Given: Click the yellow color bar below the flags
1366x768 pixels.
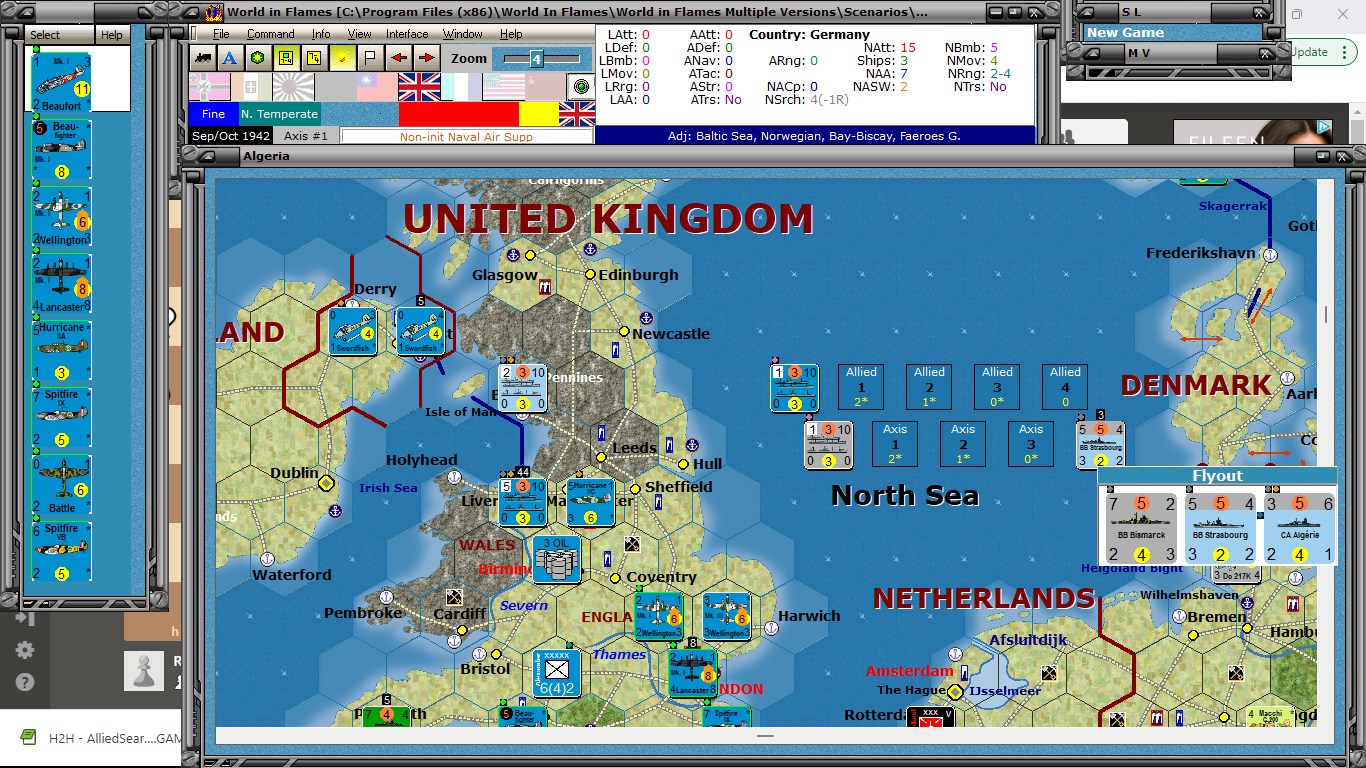Looking at the screenshot, I should tap(538, 114).
